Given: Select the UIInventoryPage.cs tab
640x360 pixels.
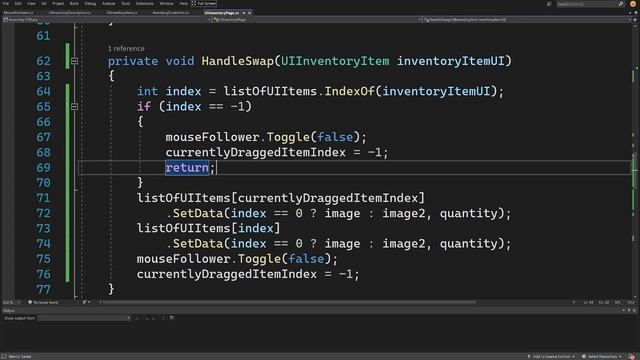Looking at the screenshot, I should point(222,13).
